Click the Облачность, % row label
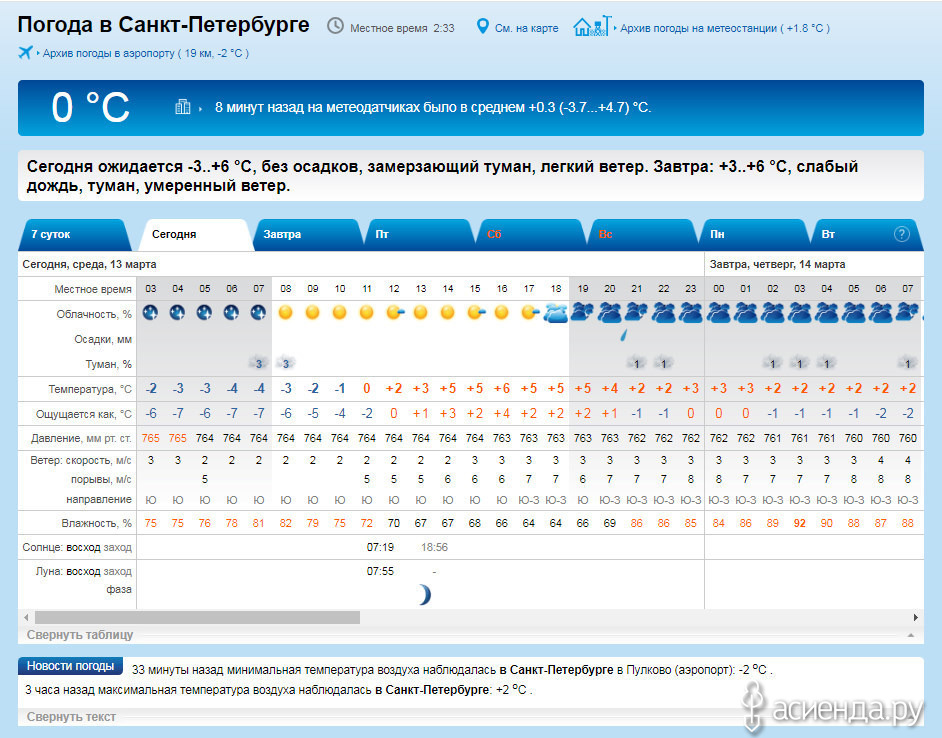This screenshot has width=942, height=738. [x=94, y=314]
